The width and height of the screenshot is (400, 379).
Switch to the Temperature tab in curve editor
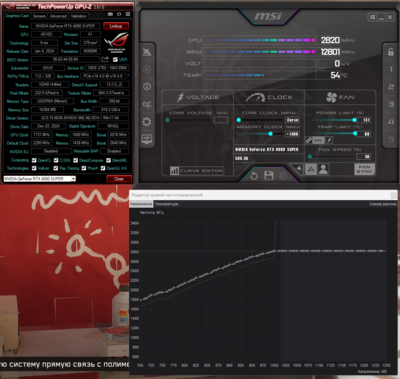pos(167,204)
